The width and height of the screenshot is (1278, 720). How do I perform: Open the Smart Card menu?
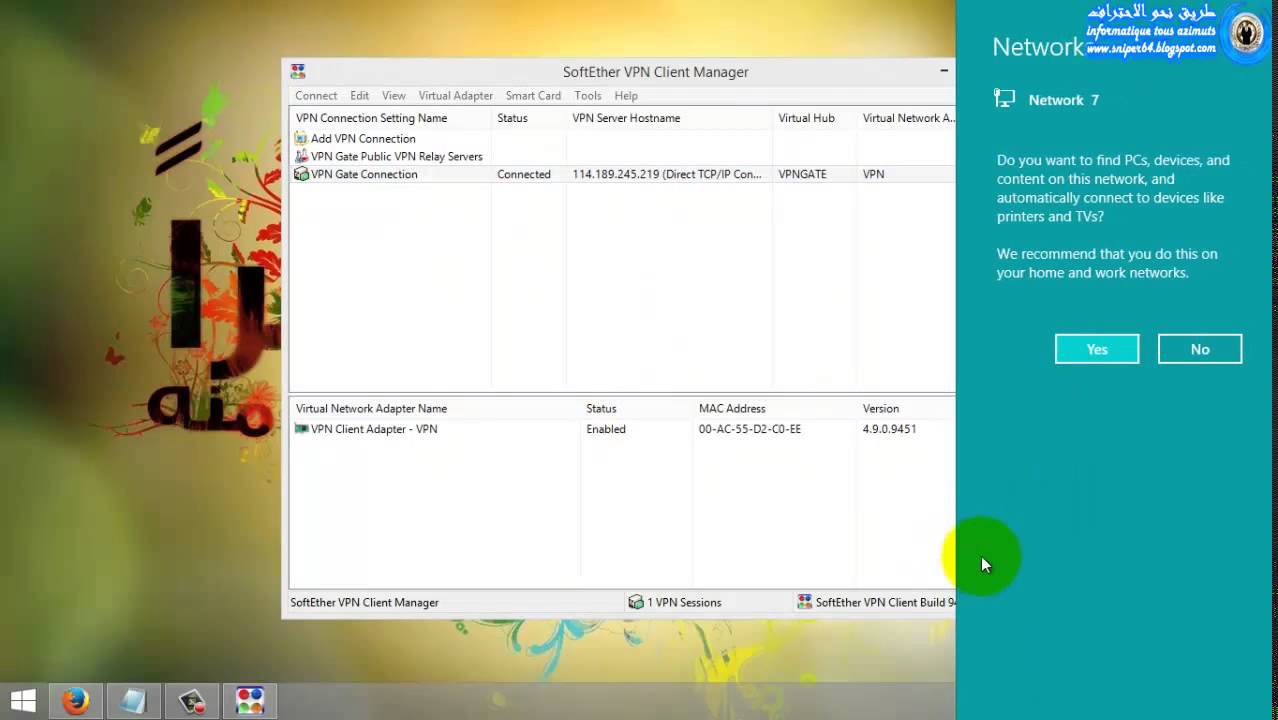pos(533,96)
